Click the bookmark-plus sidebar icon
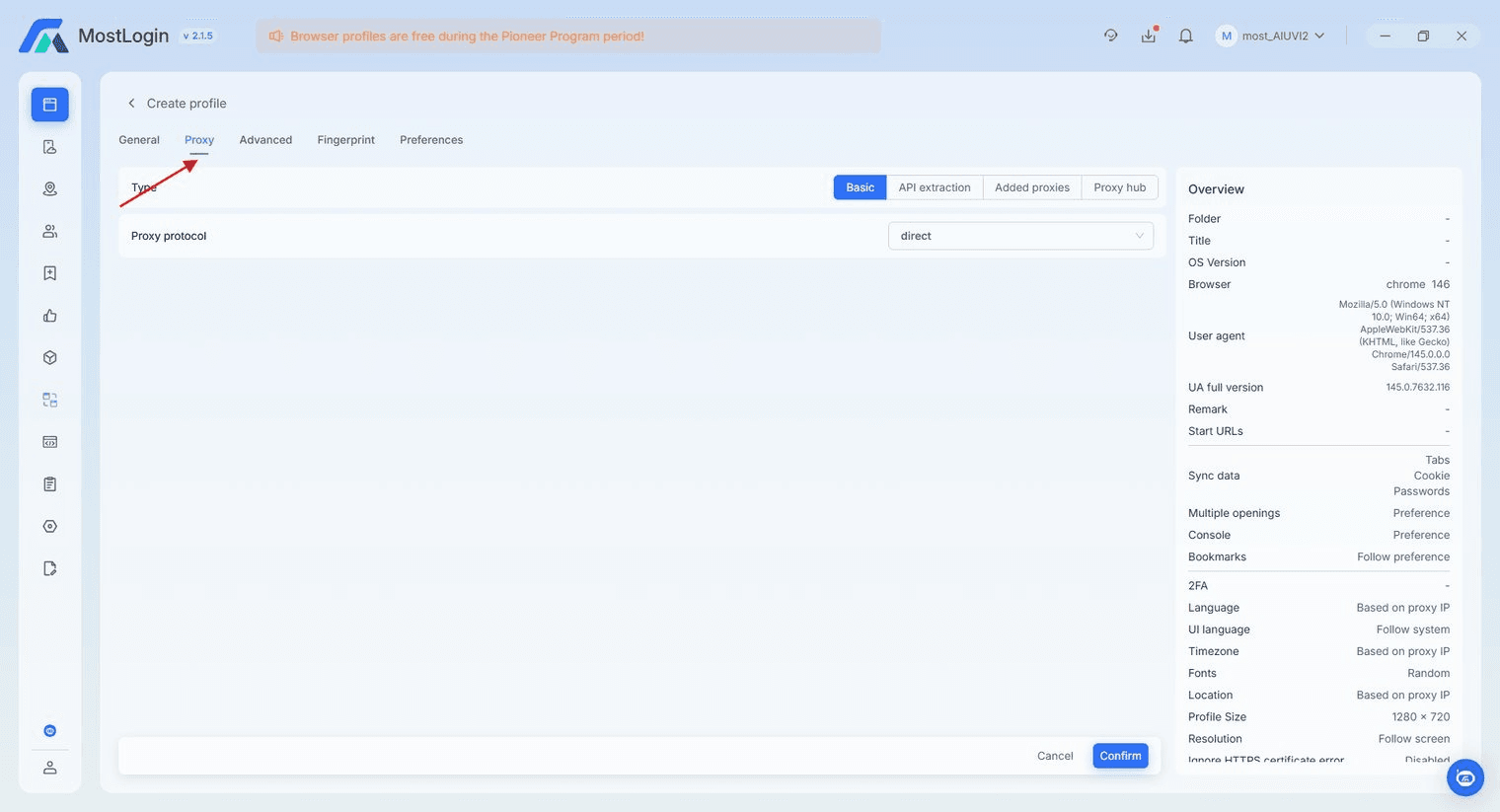 tap(49, 273)
